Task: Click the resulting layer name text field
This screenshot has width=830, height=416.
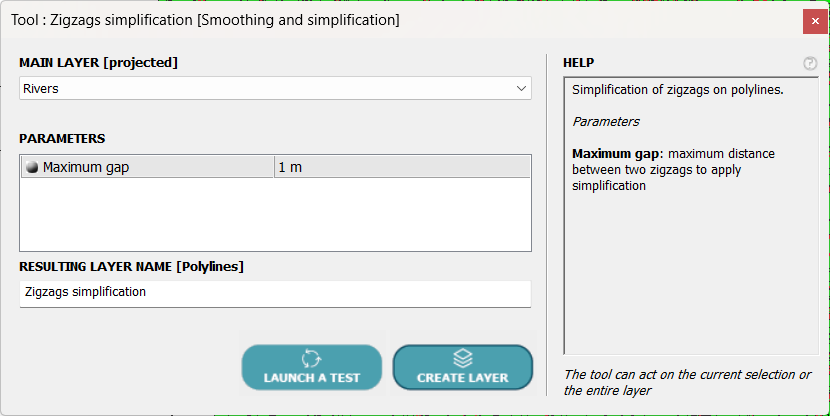Action: pyautogui.click(x=275, y=293)
